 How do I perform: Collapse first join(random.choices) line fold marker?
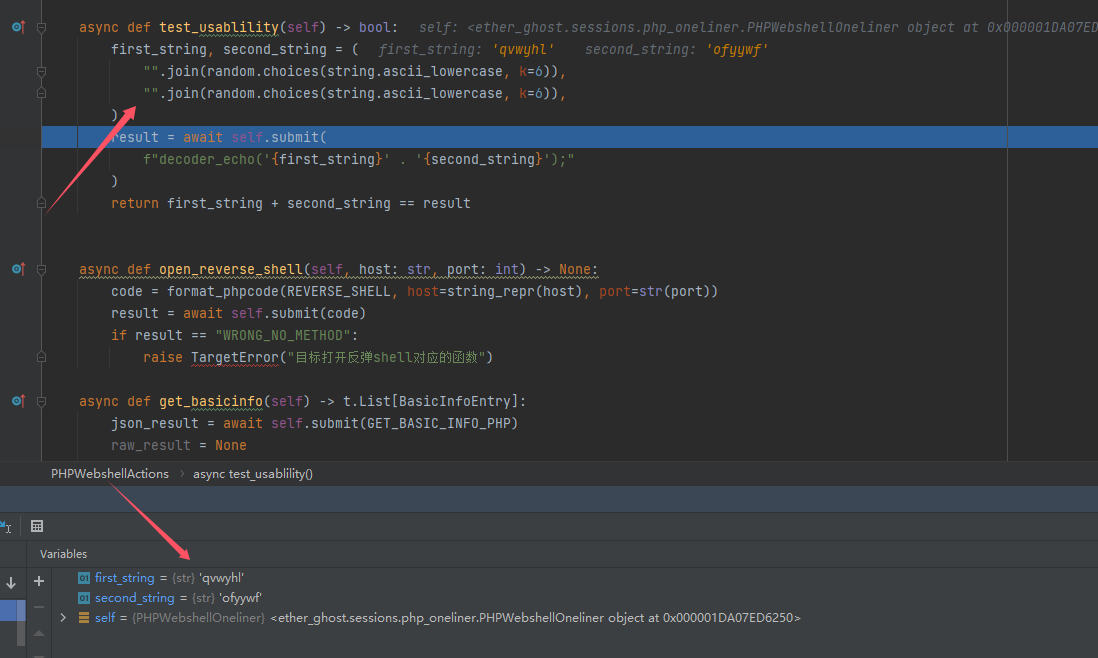[41, 71]
